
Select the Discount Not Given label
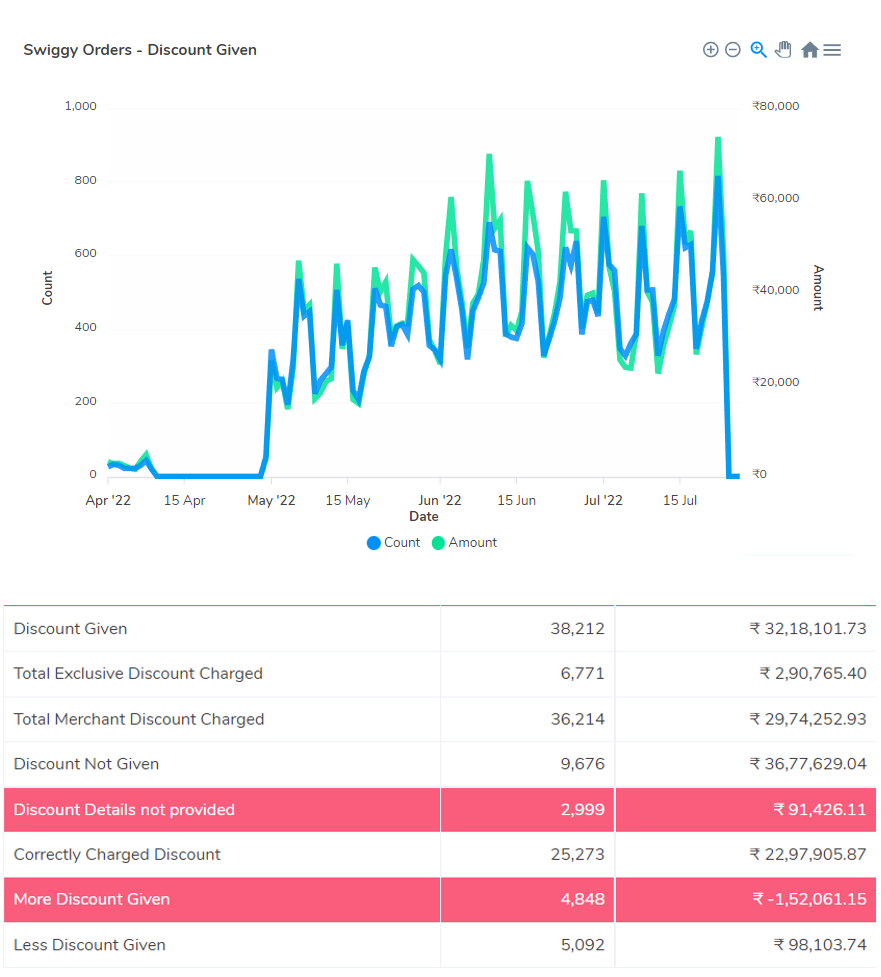87,764
